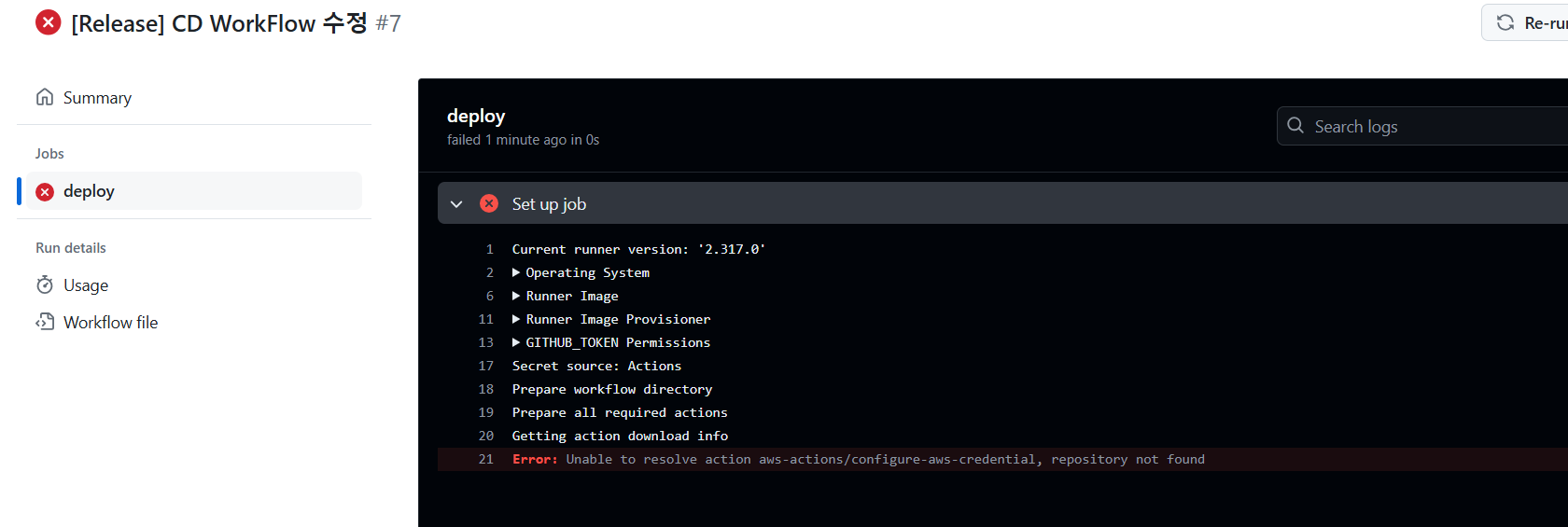This screenshot has height=527, width=1568.
Task: Collapse the Set up job step chevron
Action: [456, 203]
